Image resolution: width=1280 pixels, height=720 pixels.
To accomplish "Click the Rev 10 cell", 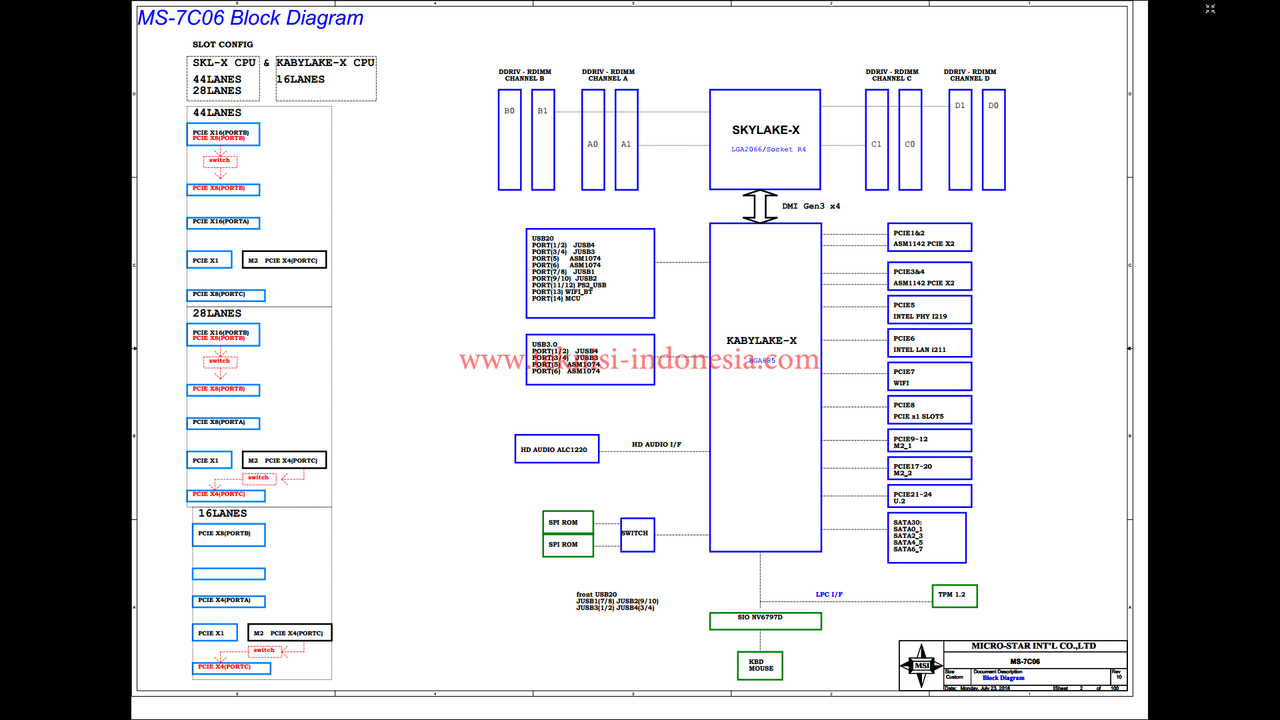I will pos(1119,675).
